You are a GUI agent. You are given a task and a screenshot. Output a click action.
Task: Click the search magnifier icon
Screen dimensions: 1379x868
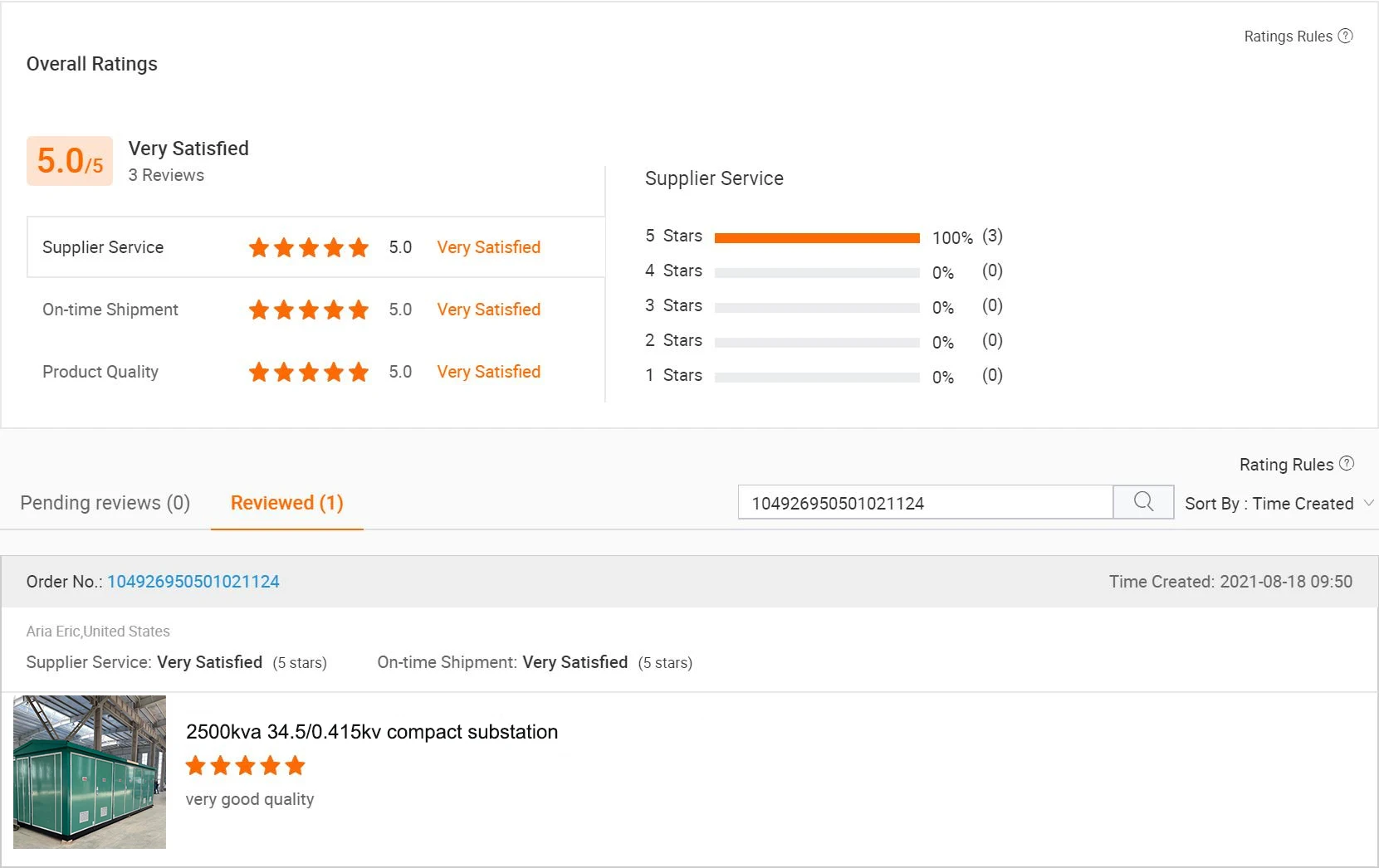pos(1143,502)
